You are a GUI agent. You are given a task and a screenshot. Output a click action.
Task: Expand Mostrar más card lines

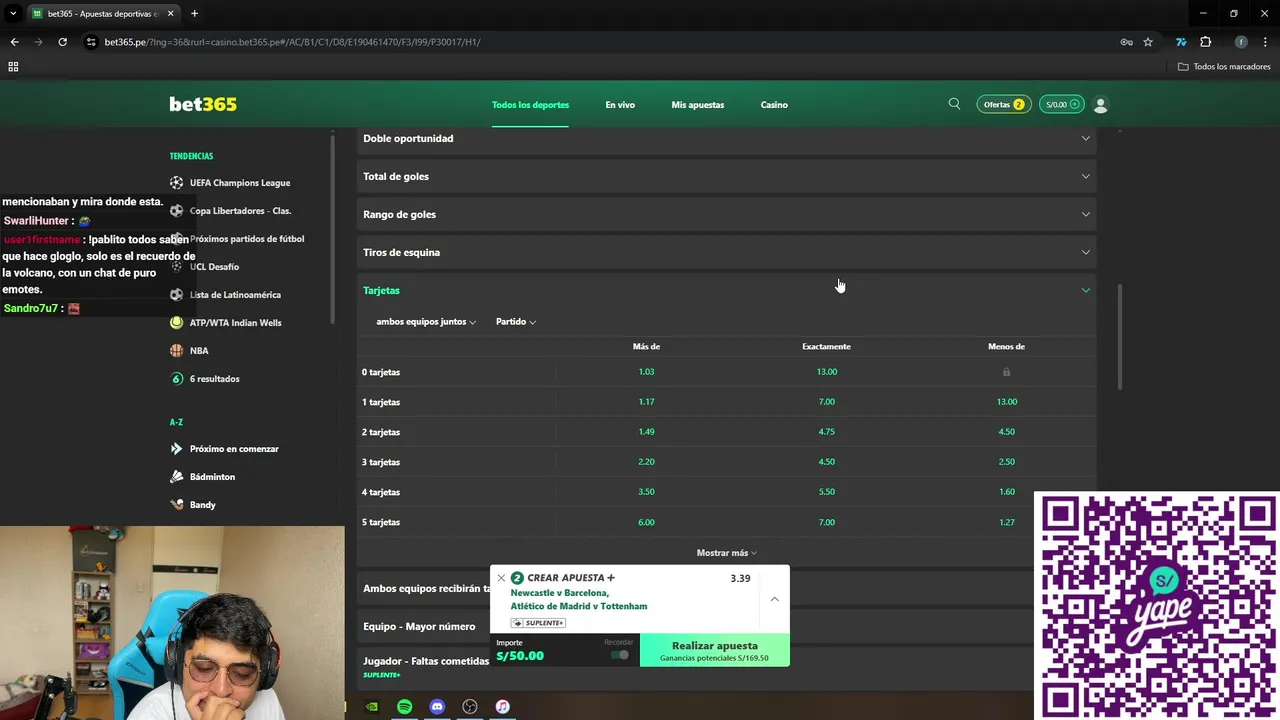(726, 553)
